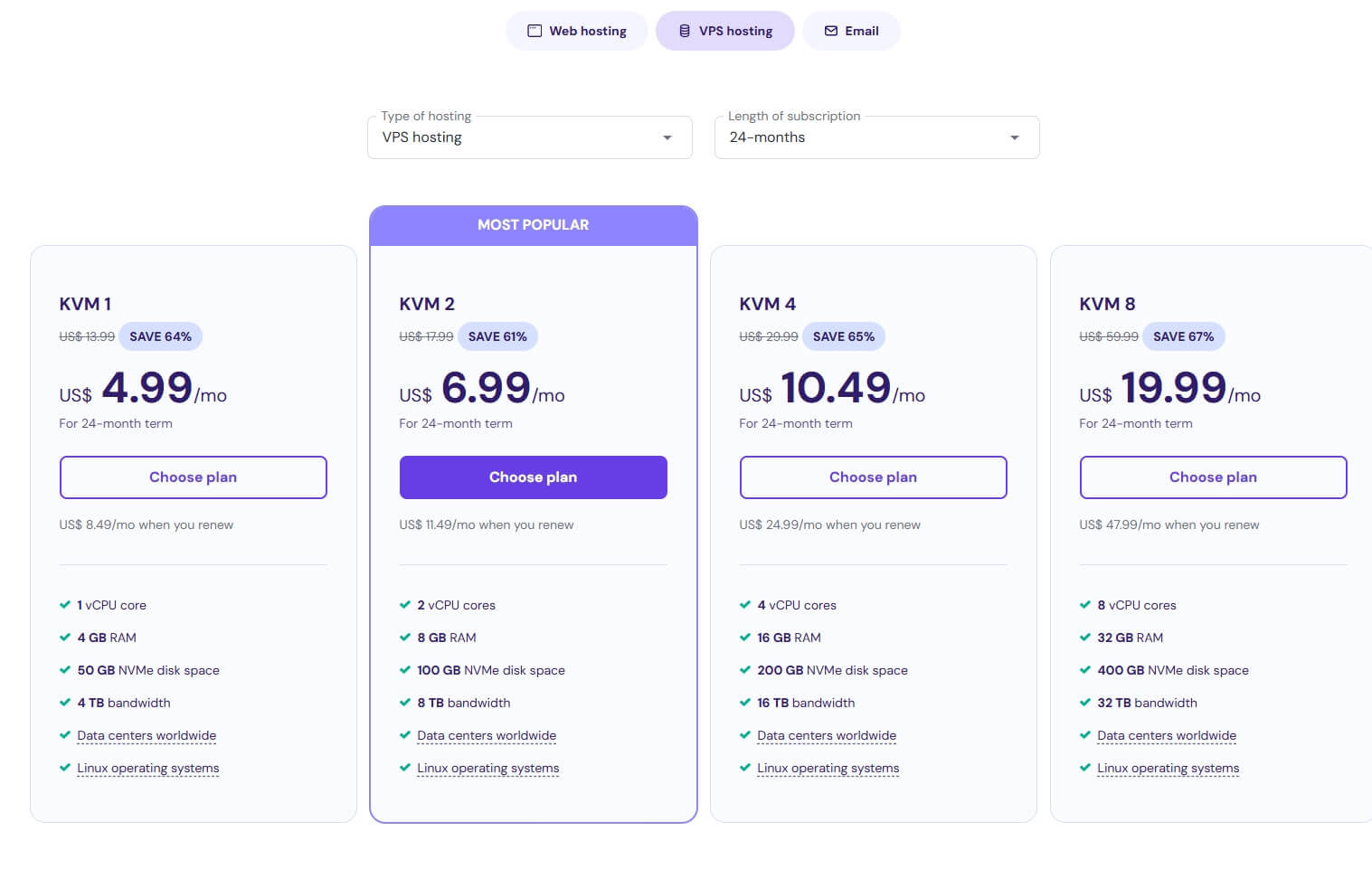Switch to the Email tab

pos(851,31)
